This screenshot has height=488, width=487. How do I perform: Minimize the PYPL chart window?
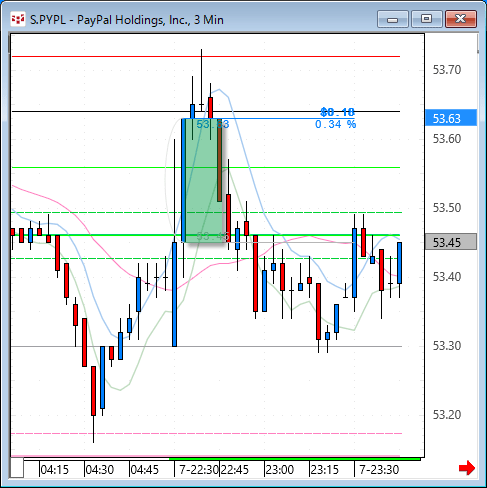point(393,19)
